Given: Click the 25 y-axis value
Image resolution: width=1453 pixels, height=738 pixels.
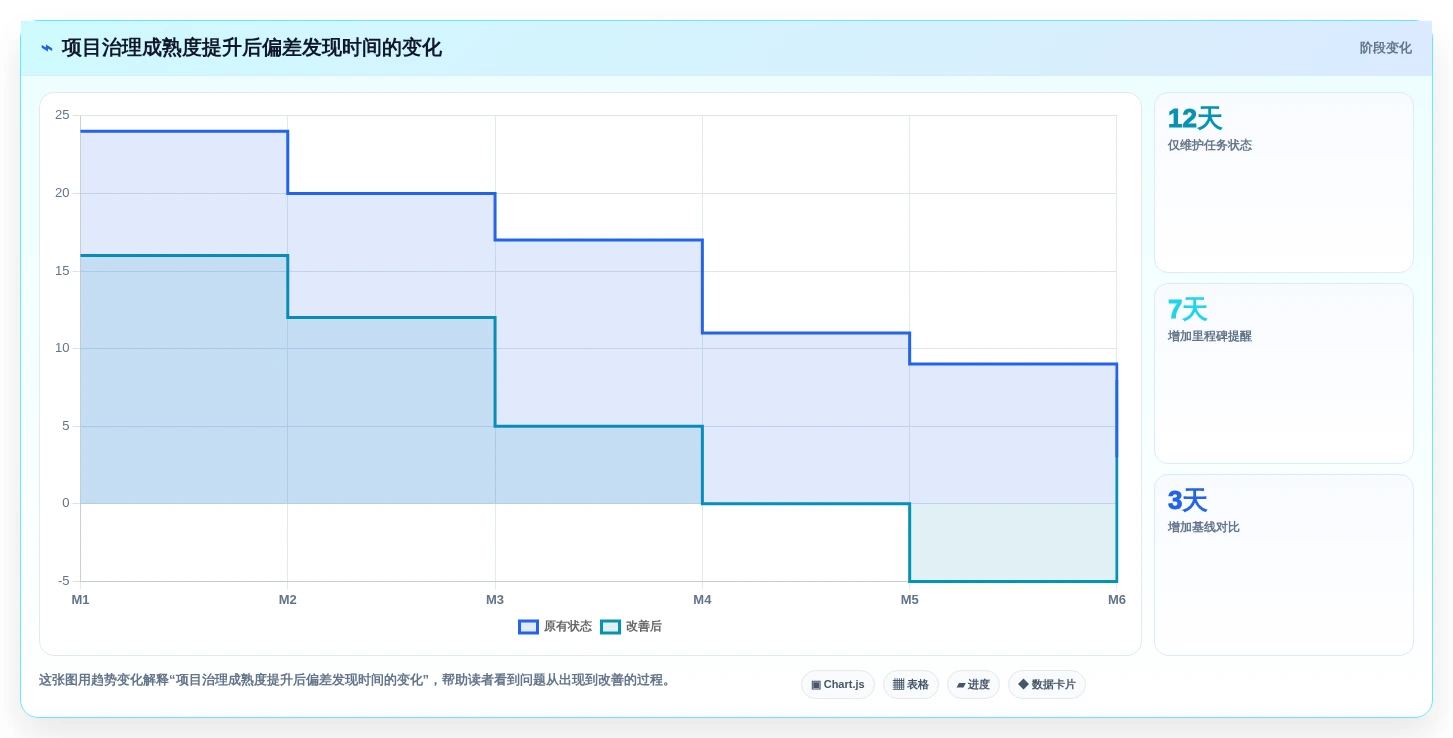Looking at the screenshot, I should click(62, 115).
